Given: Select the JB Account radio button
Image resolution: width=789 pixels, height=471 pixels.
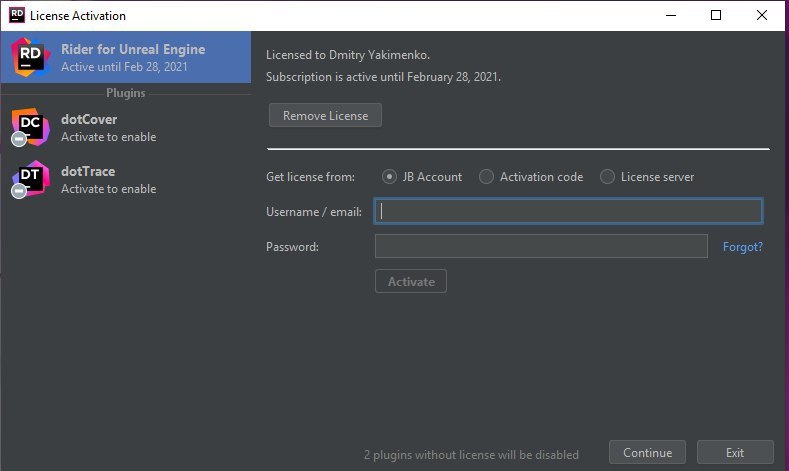Looking at the screenshot, I should [389, 177].
